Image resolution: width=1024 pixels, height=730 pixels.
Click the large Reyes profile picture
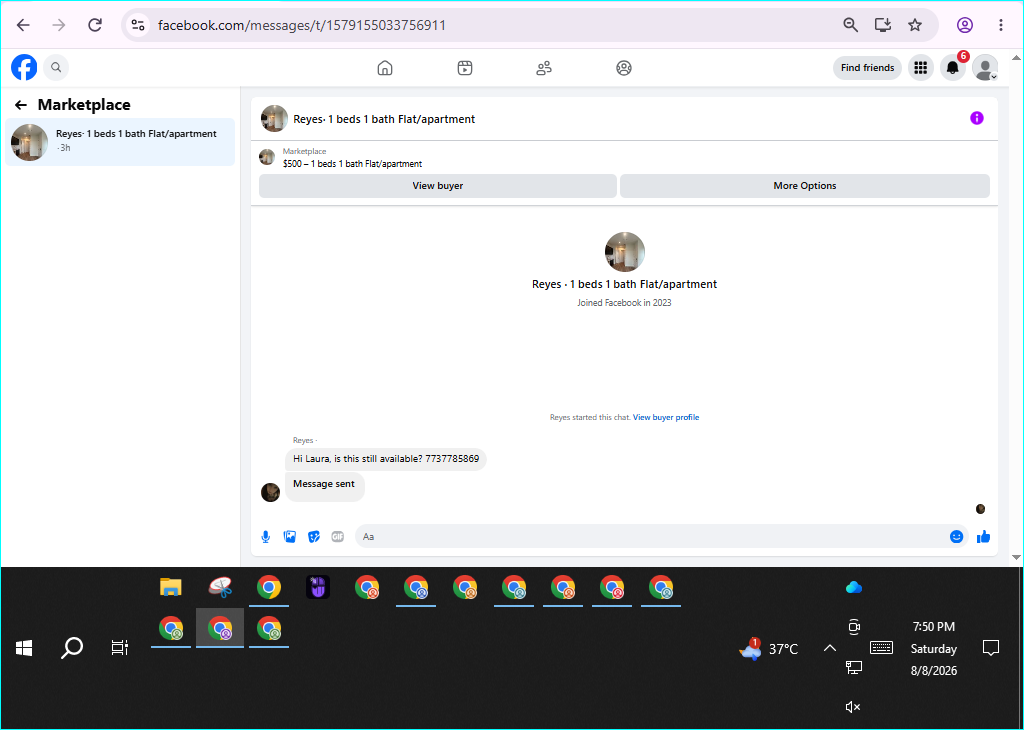(x=625, y=252)
